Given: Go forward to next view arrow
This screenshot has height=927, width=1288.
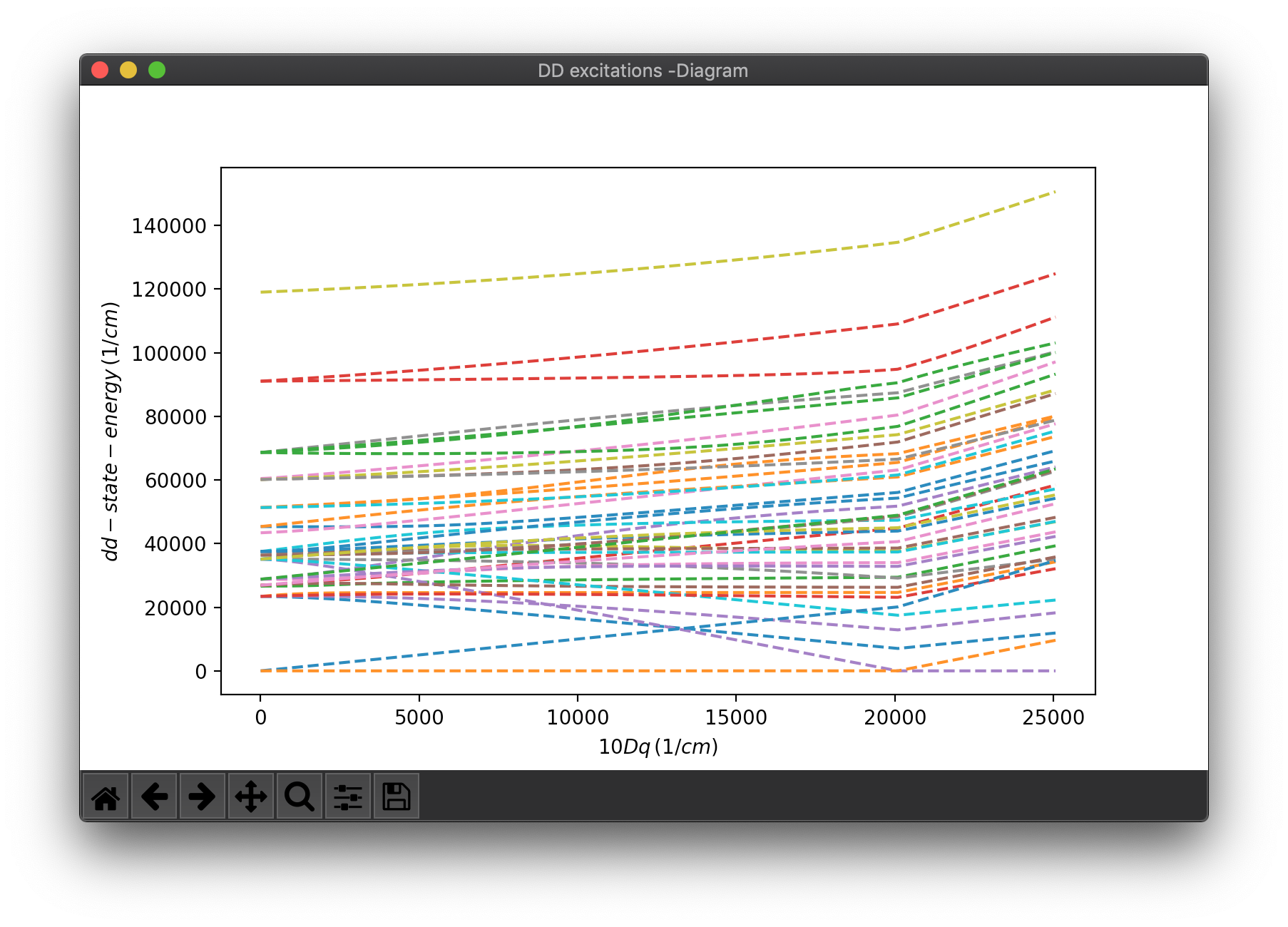Looking at the screenshot, I should pos(203,797).
